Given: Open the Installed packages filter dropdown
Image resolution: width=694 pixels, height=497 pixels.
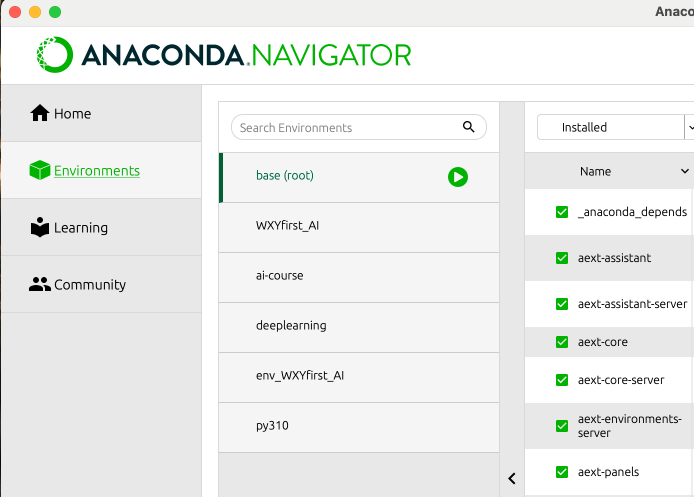Looking at the screenshot, I should 615,127.
